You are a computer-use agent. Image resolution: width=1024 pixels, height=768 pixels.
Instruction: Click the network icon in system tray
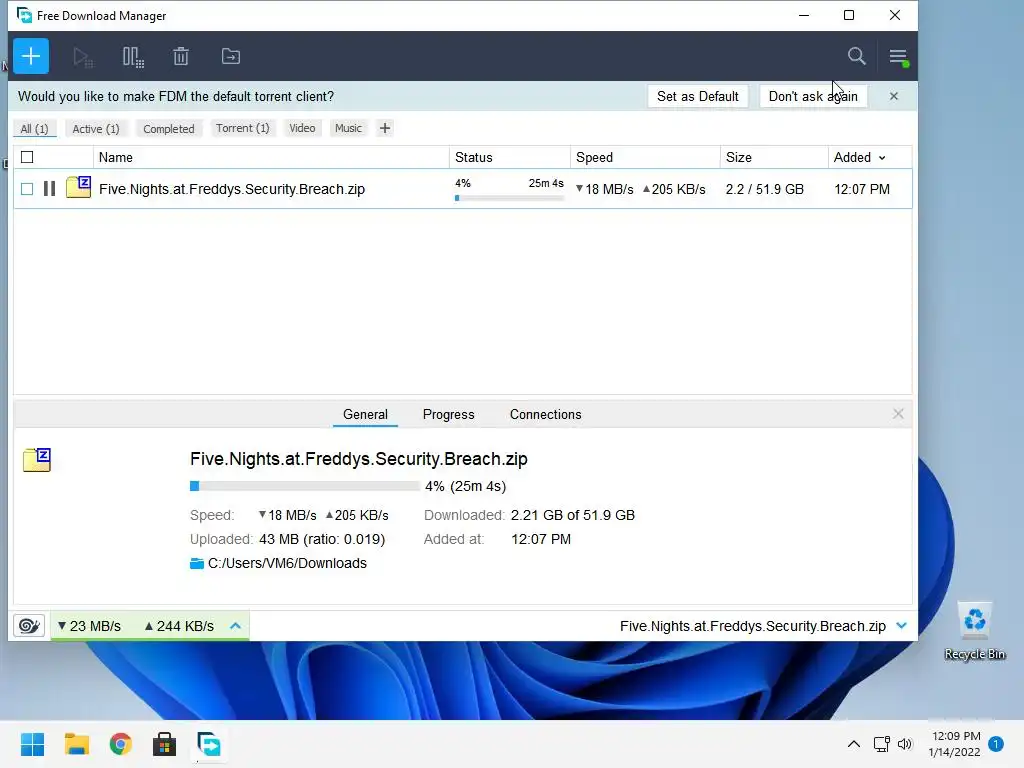point(882,744)
